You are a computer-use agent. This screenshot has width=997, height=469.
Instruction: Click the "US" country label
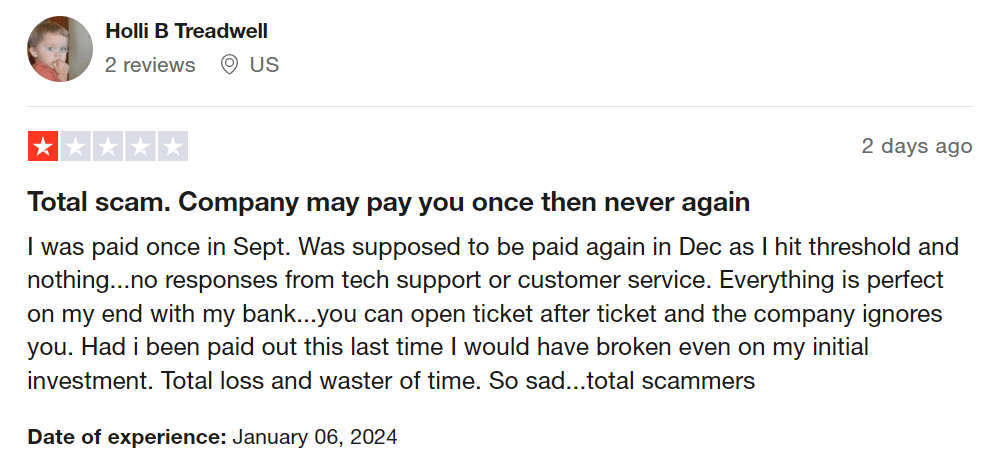(x=264, y=65)
